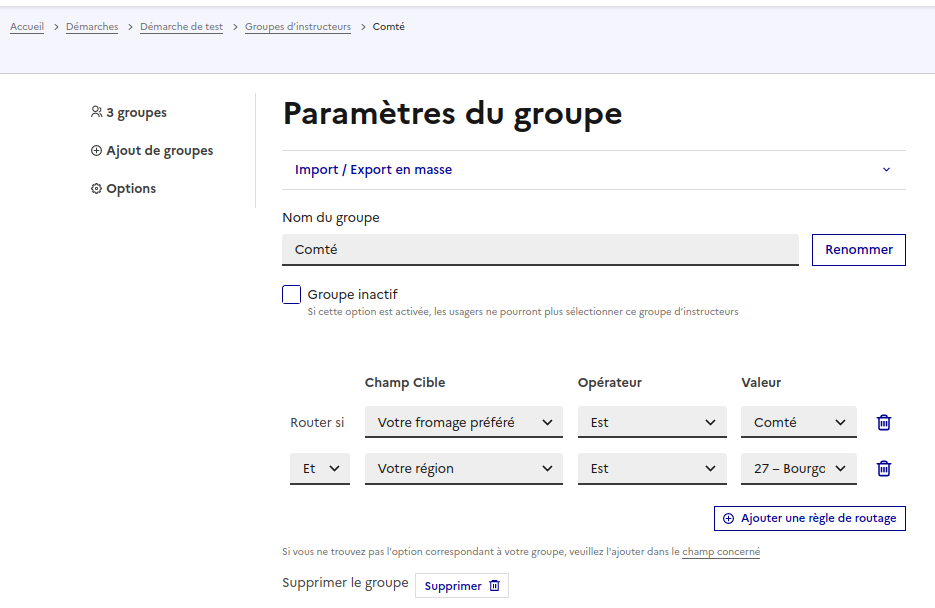This screenshot has height=608, width=935.
Task: Click the trash icon in Supprimer button
Action: (494, 586)
